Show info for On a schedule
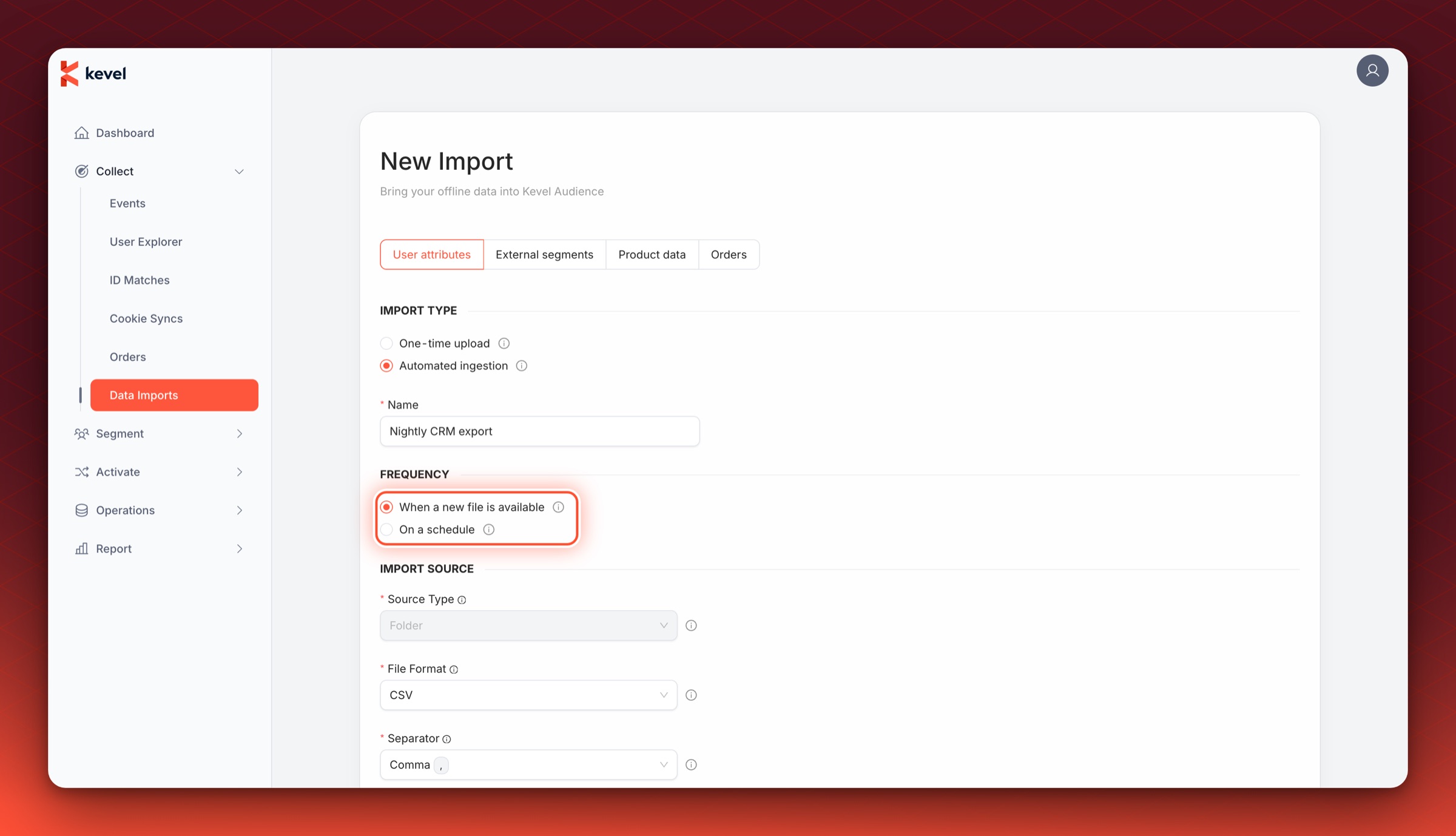 [x=488, y=530]
